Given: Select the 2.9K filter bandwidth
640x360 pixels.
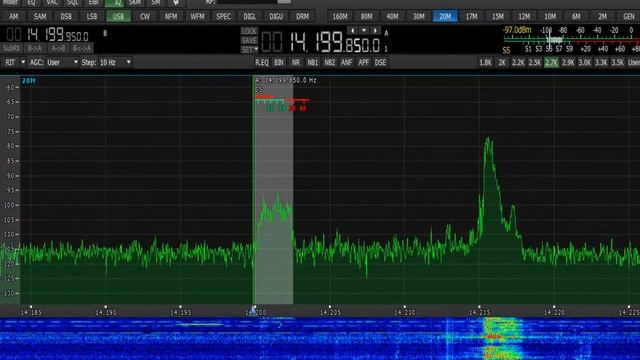Looking at the screenshot, I should 568,62.
